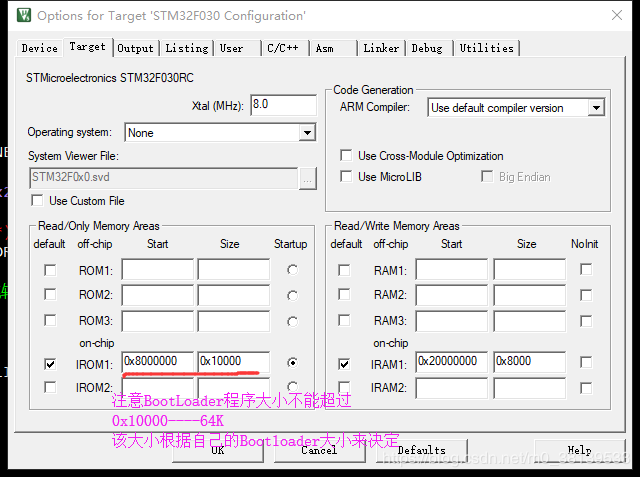The height and width of the screenshot is (477, 640).
Task: Uncheck the IRAM1 default checkbox
Action: (344, 364)
